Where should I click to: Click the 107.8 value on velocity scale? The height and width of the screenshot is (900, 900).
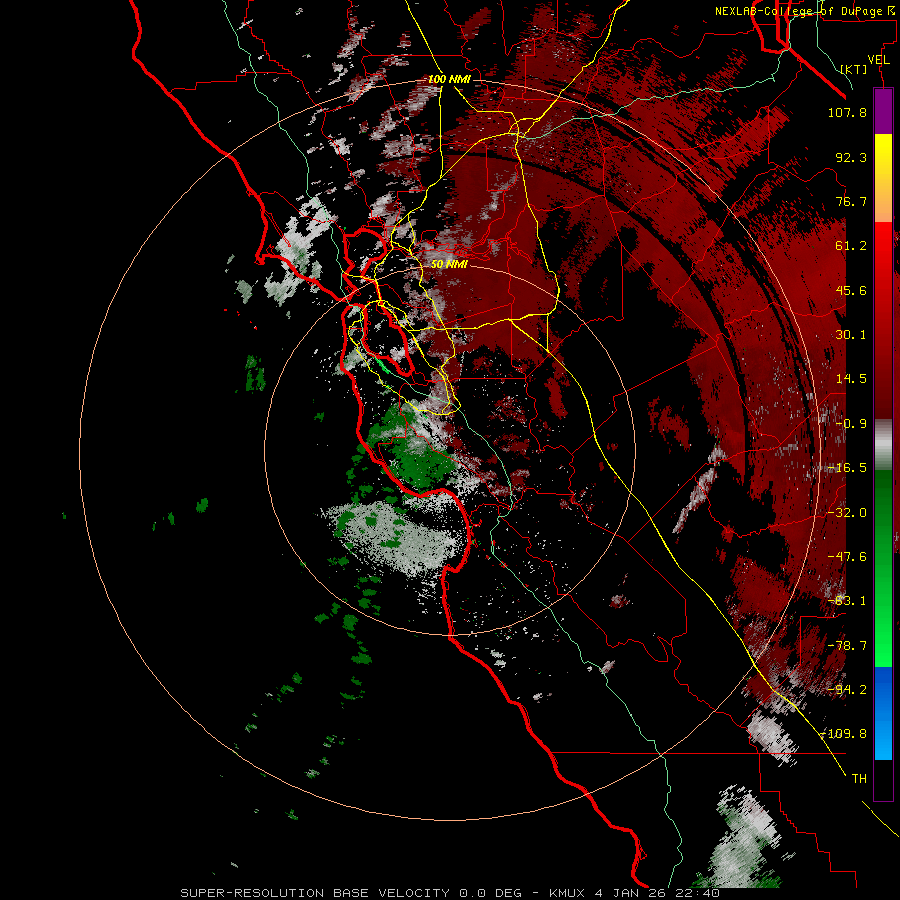(x=847, y=112)
